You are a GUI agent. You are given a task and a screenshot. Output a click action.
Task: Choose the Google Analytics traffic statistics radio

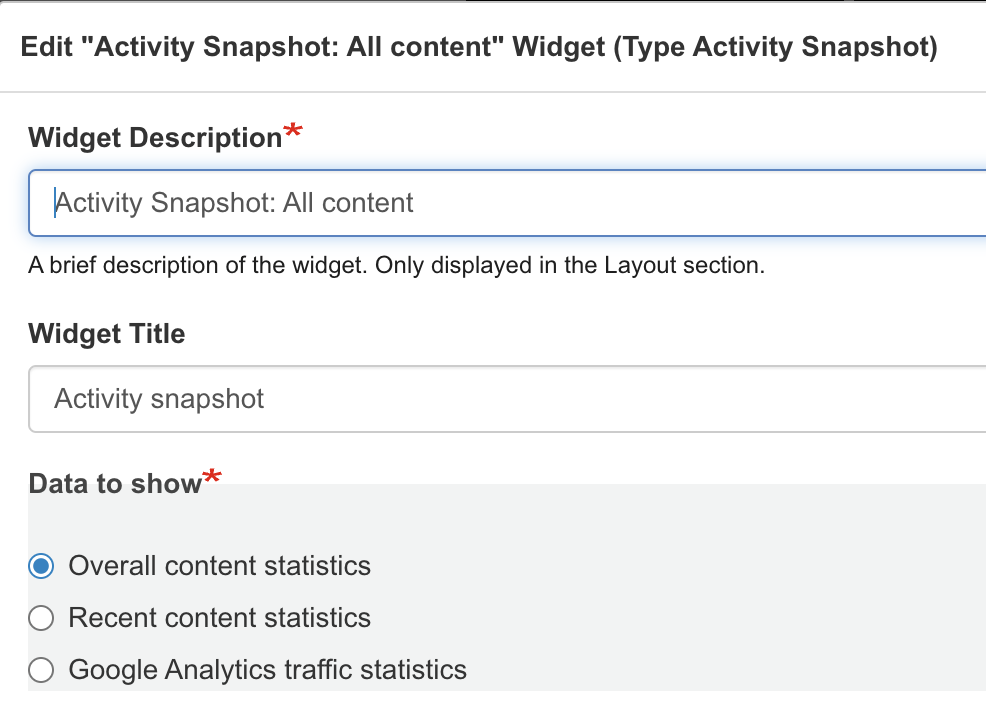click(x=41, y=669)
